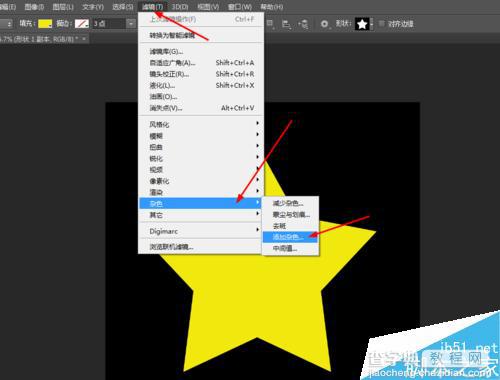This screenshot has height=380, width=500.
Task: Click the stroke width field showing 3 点
Action: [x=109, y=23]
